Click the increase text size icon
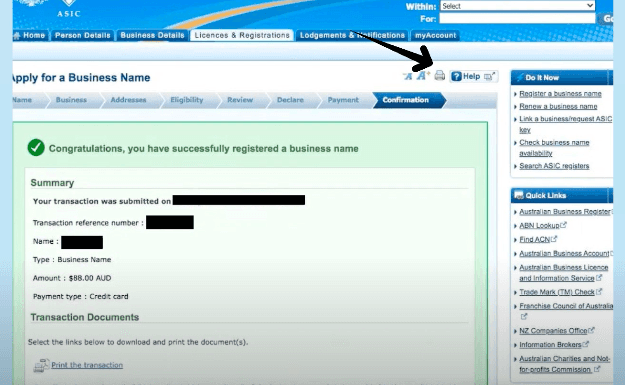 pyautogui.click(x=423, y=75)
